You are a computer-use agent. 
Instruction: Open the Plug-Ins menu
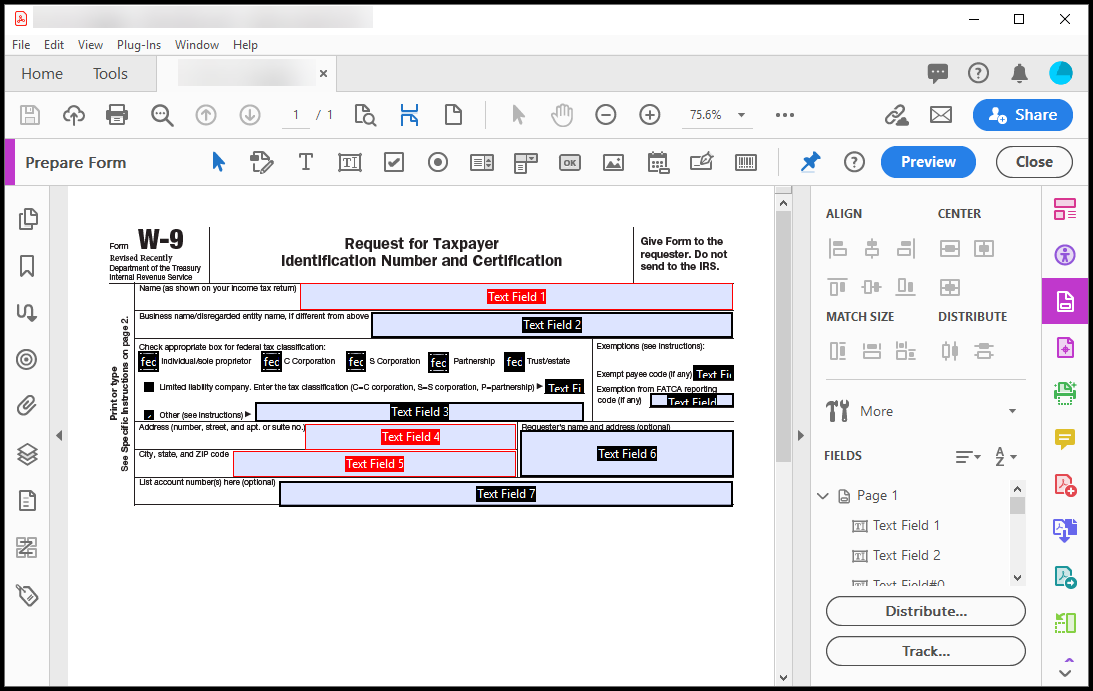[139, 45]
